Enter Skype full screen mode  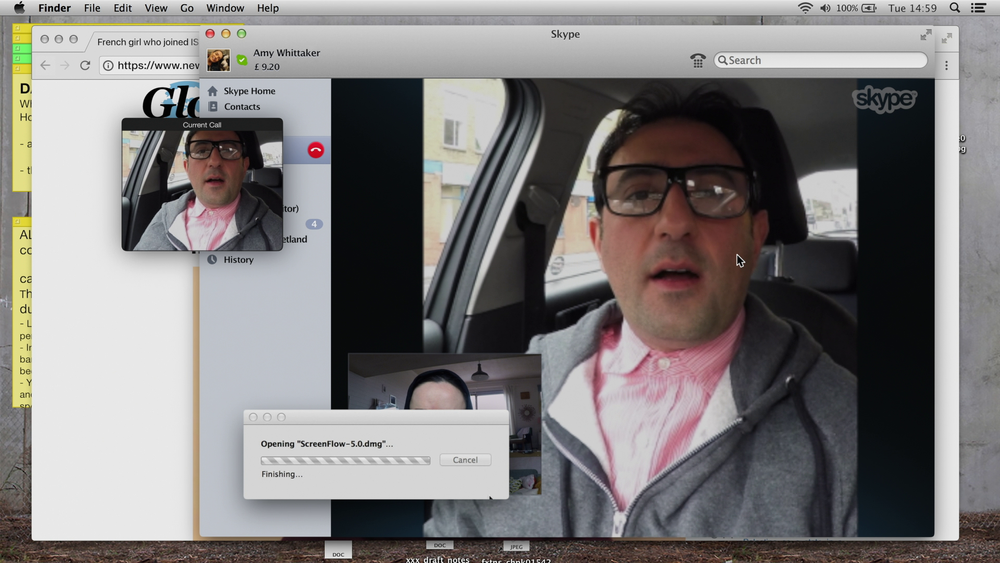(x=925, y=35)
